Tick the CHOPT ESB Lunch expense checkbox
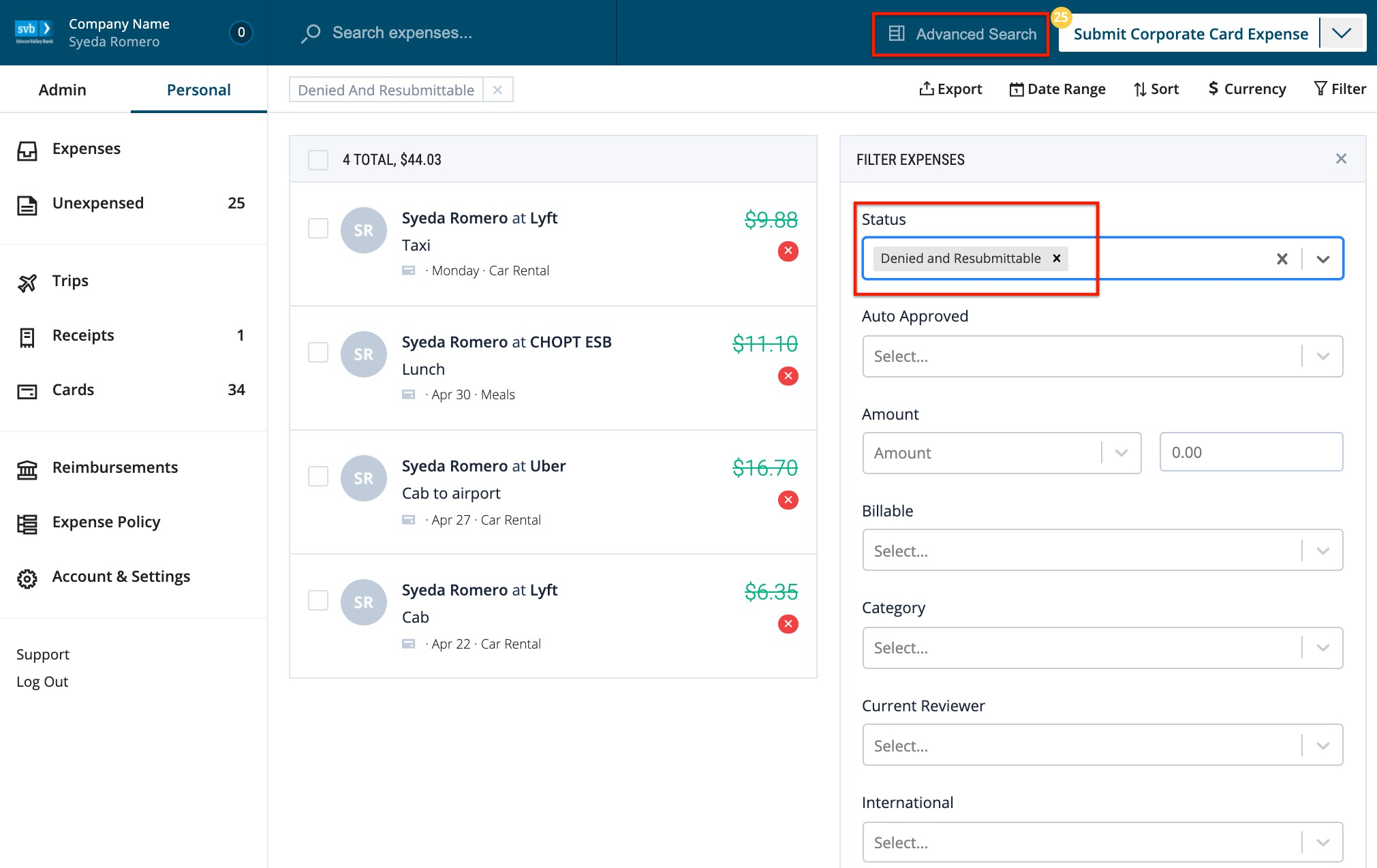1377x868 pixels. (x=318, y=352)
